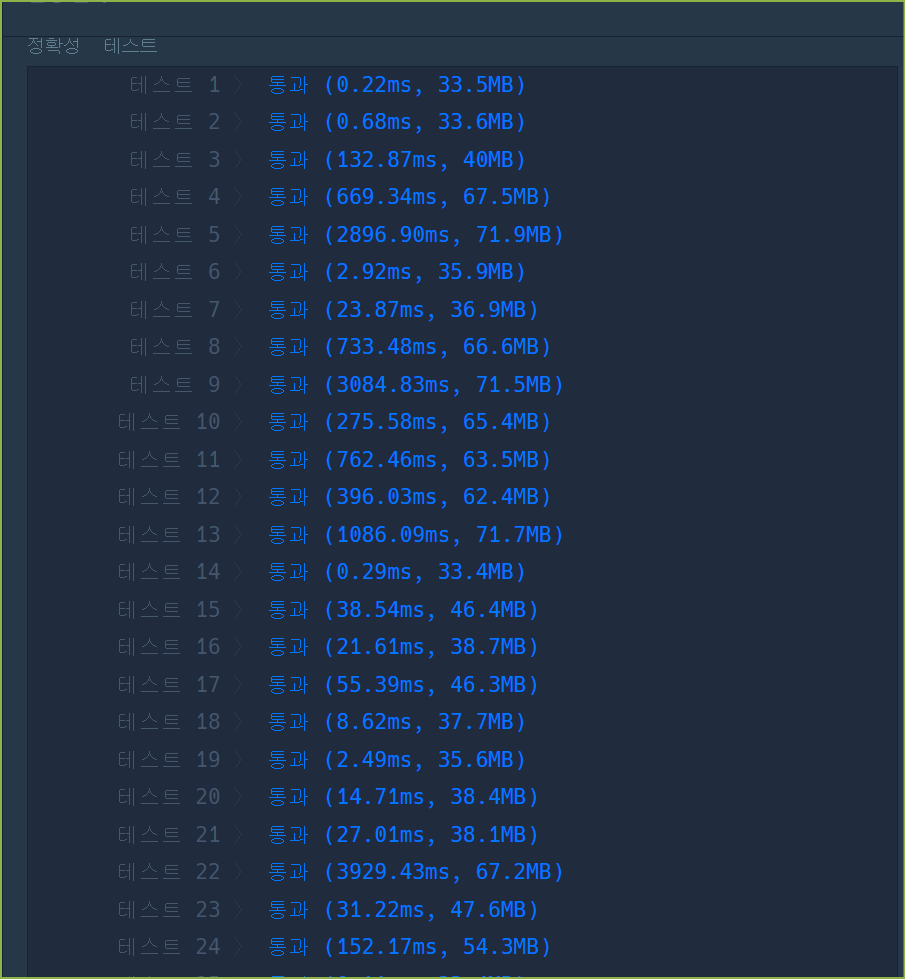The width and height of the screenshot is (905, 979).
Task: Click the chevron after 테스트 7
Action: [x=238, y=310]
